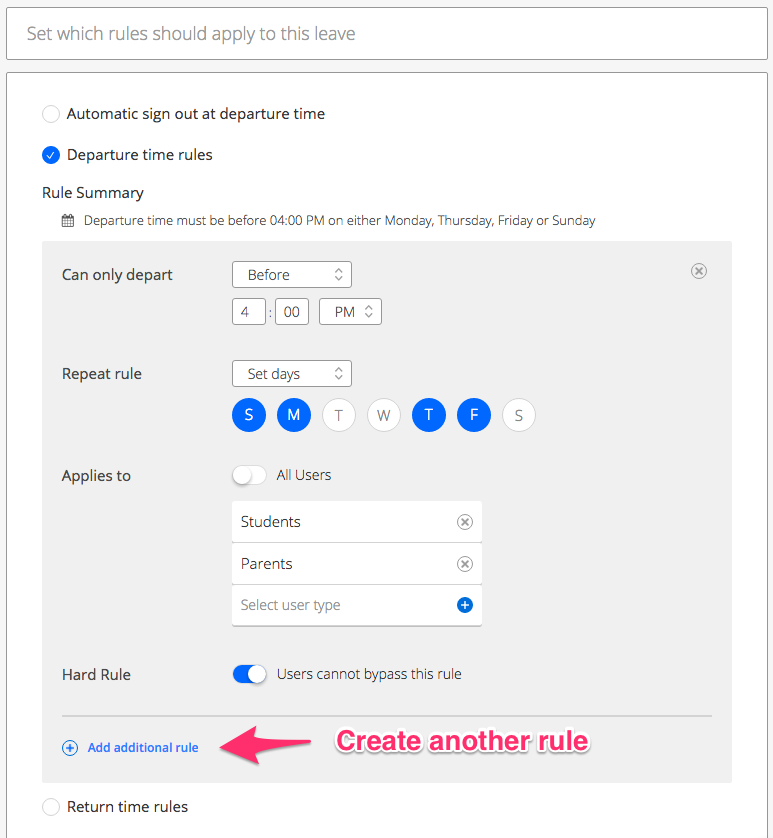
Task: Click the plus circle icon beside Add additional rule
Action: pyautogui.click(x=70, y=748)
